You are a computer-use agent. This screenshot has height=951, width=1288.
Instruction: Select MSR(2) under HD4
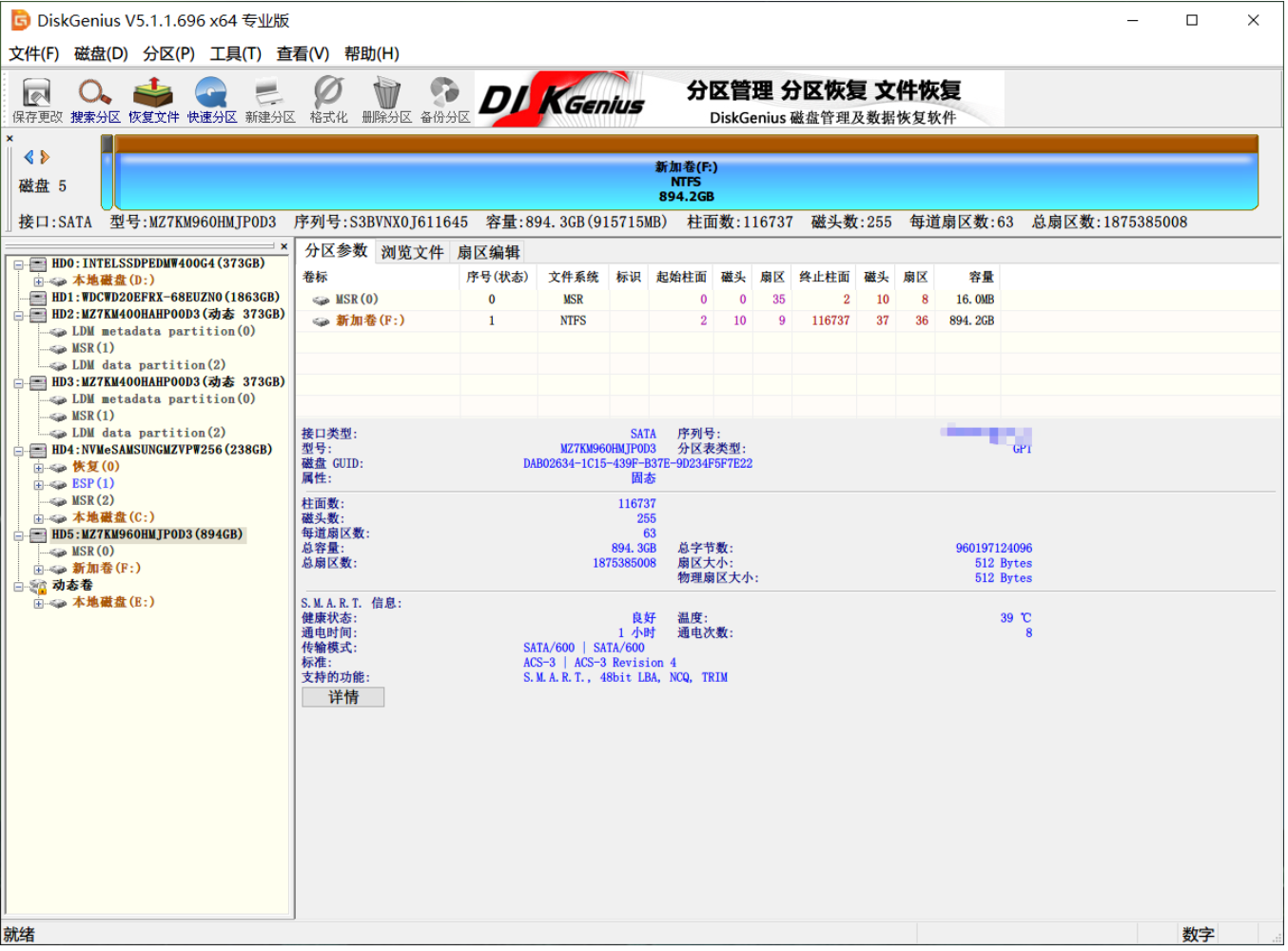click(92, 502)
